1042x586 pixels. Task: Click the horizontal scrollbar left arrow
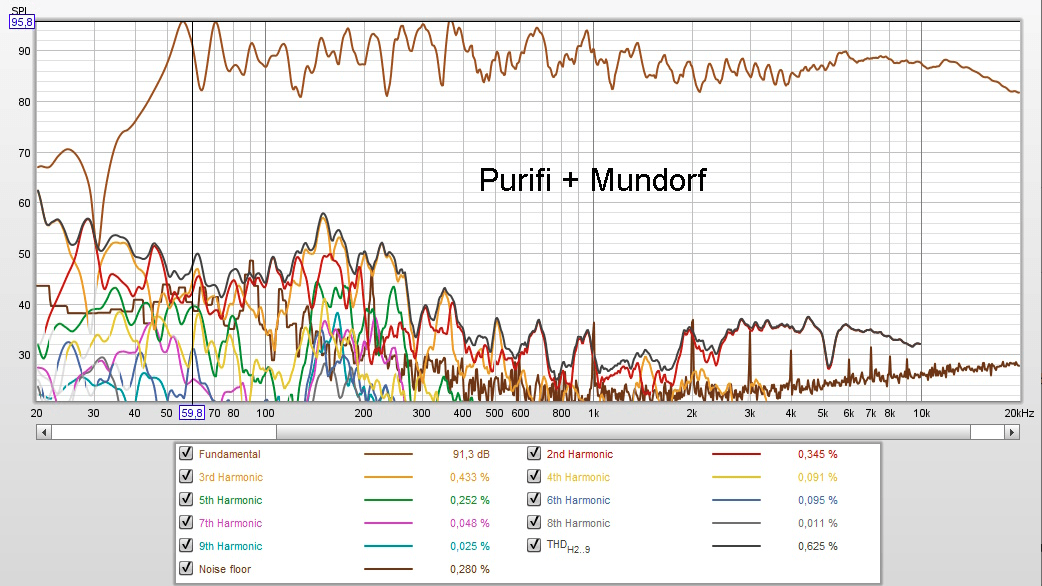(x=44, y=433)
